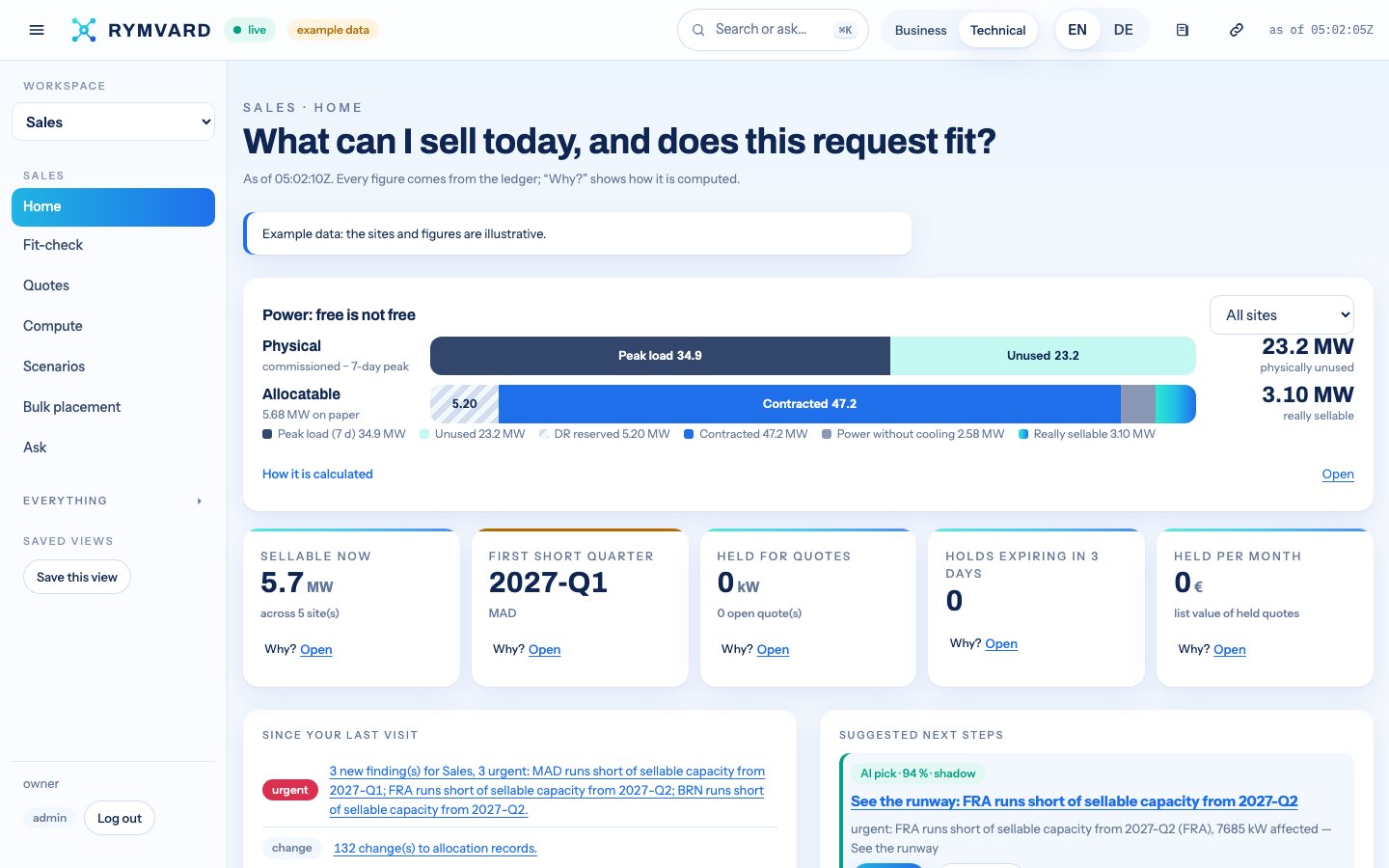Open Fit-check page
Image resolution: width=1389 pixels, height=868 pixels.
tap(113, 245)
